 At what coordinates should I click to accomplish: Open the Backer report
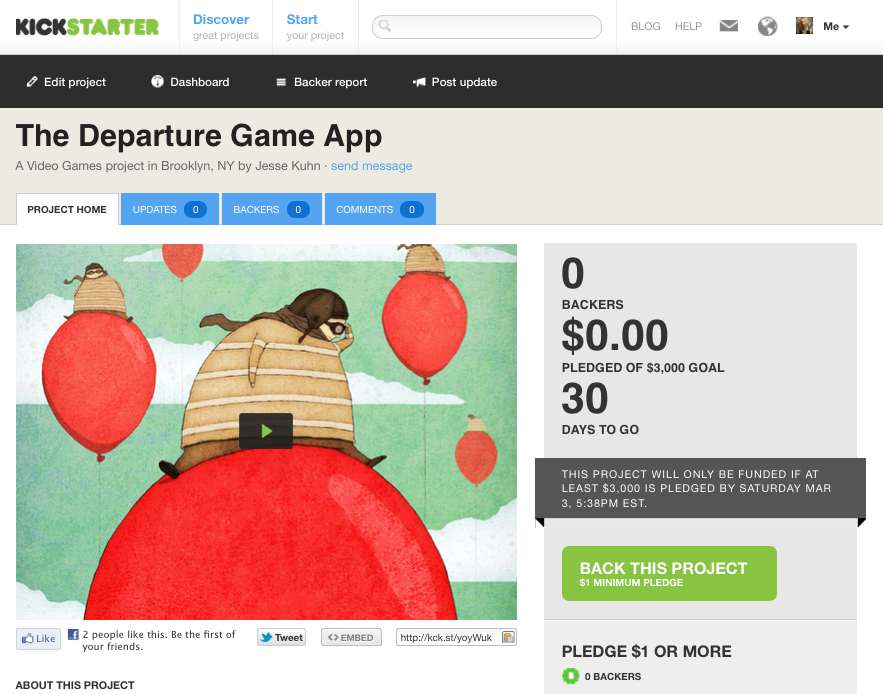click(x=322, y=82)
